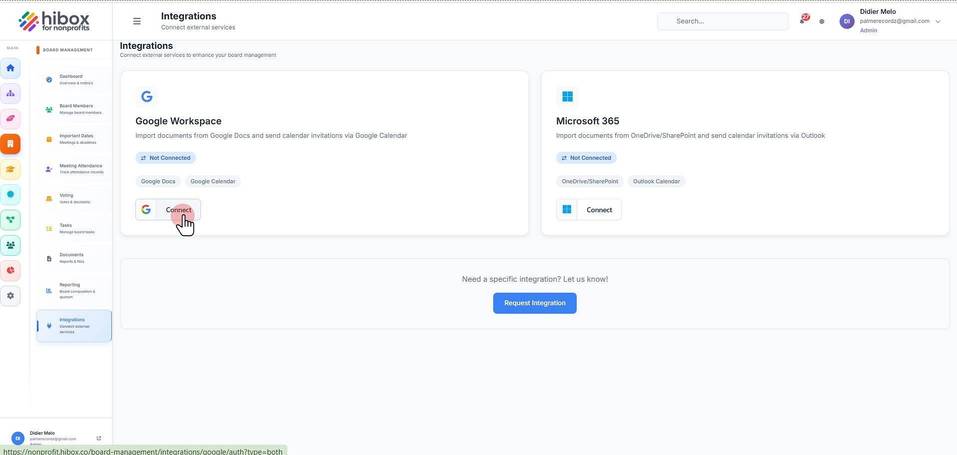Select the Integrations menu item

click(73, 326)
